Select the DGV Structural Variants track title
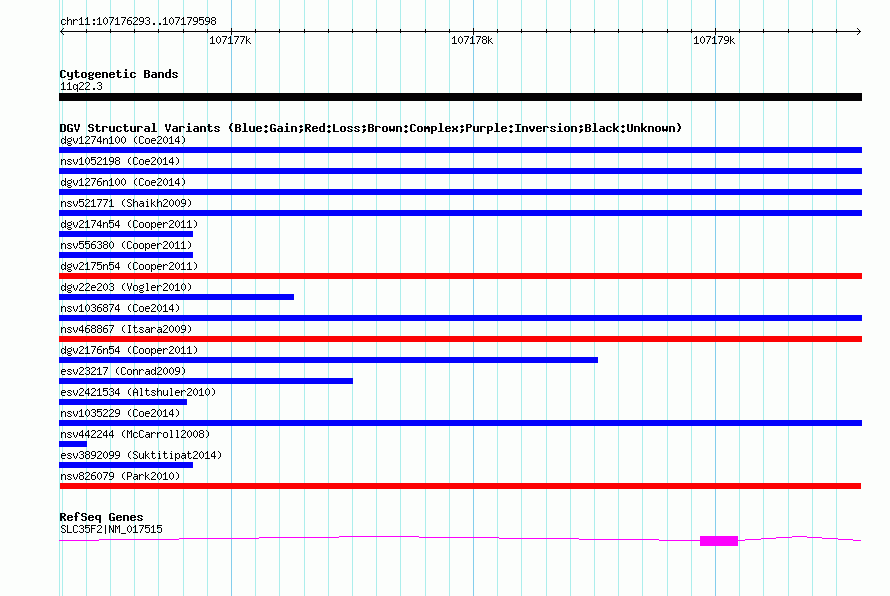 (371, 128)
